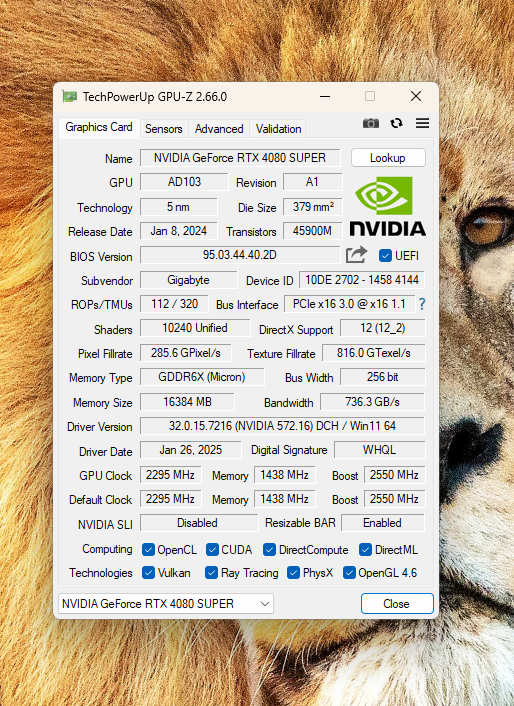Click the Resizable BAR value Enabled

[x=383, y=523]
